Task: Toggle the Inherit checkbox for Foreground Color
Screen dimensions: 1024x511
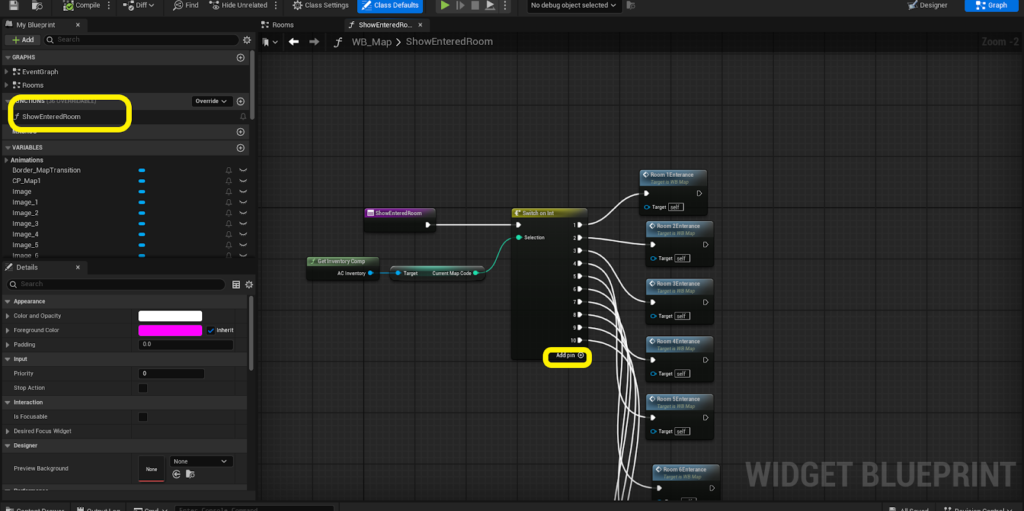Action: [x=210, y=330]
